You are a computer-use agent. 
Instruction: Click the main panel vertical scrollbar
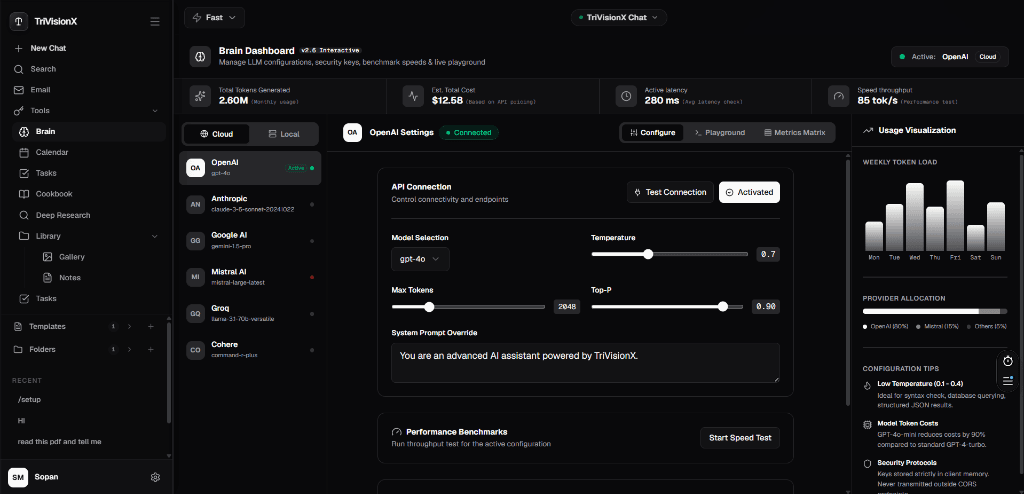point(848,281)
